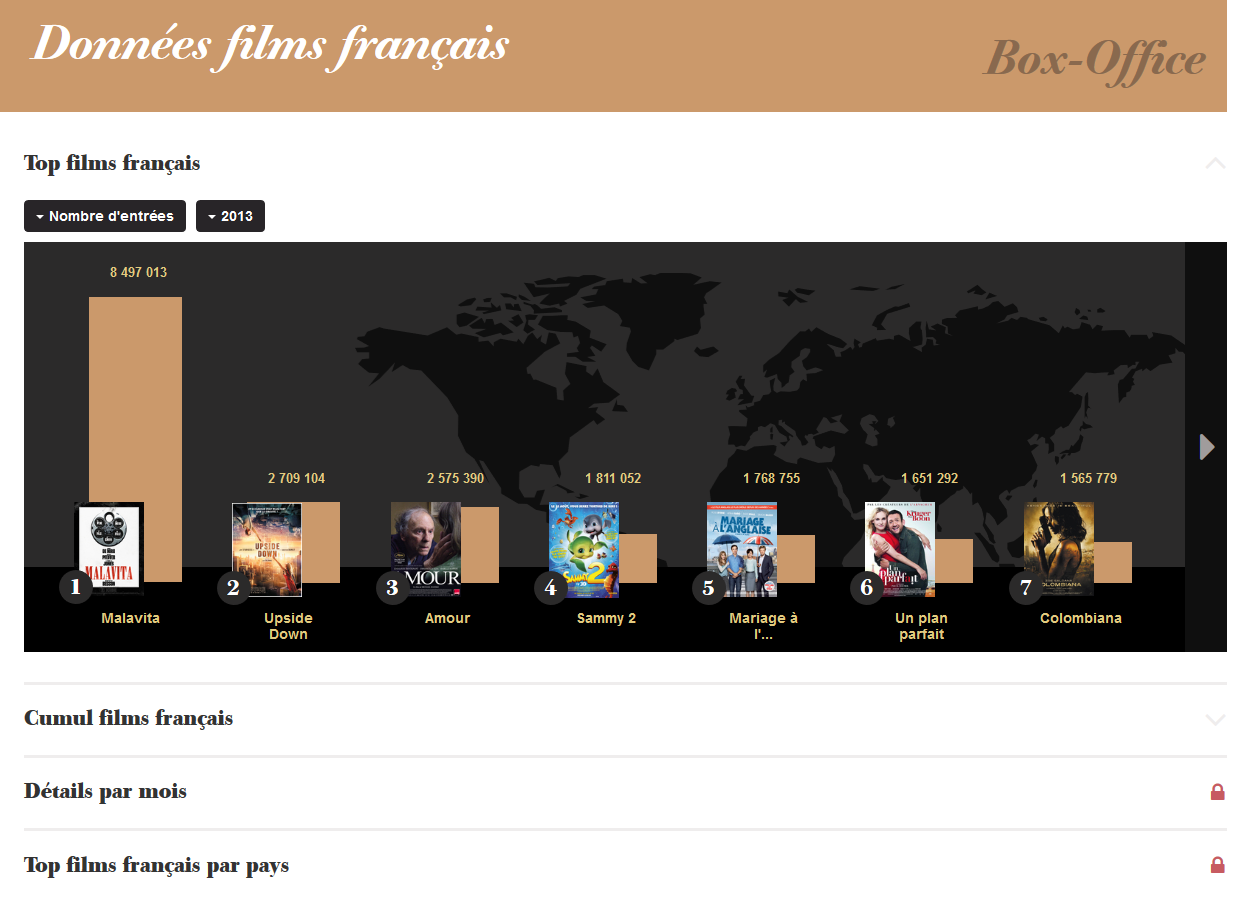Screen dimensions: 1248x901
Task: Expand the Cumul films français section
Action: (1214, 719)
